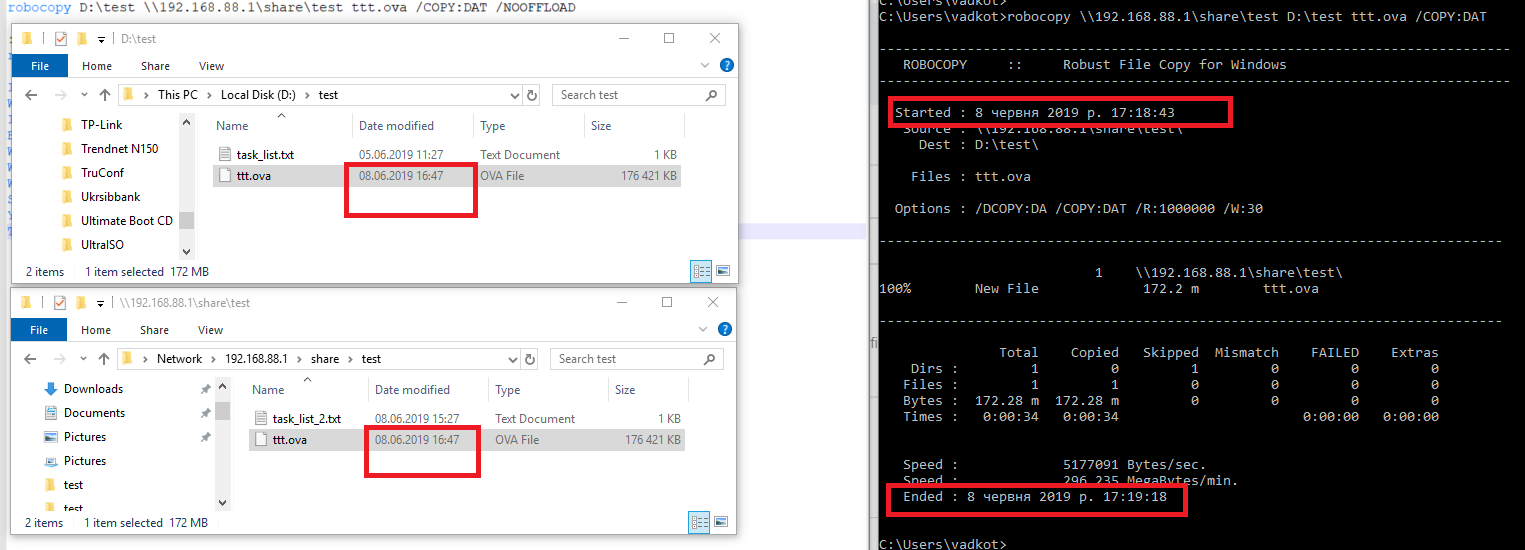This screenshot has width=1525, height=550.
Task: Refresh the D:\test folder view
Action: 532,95
